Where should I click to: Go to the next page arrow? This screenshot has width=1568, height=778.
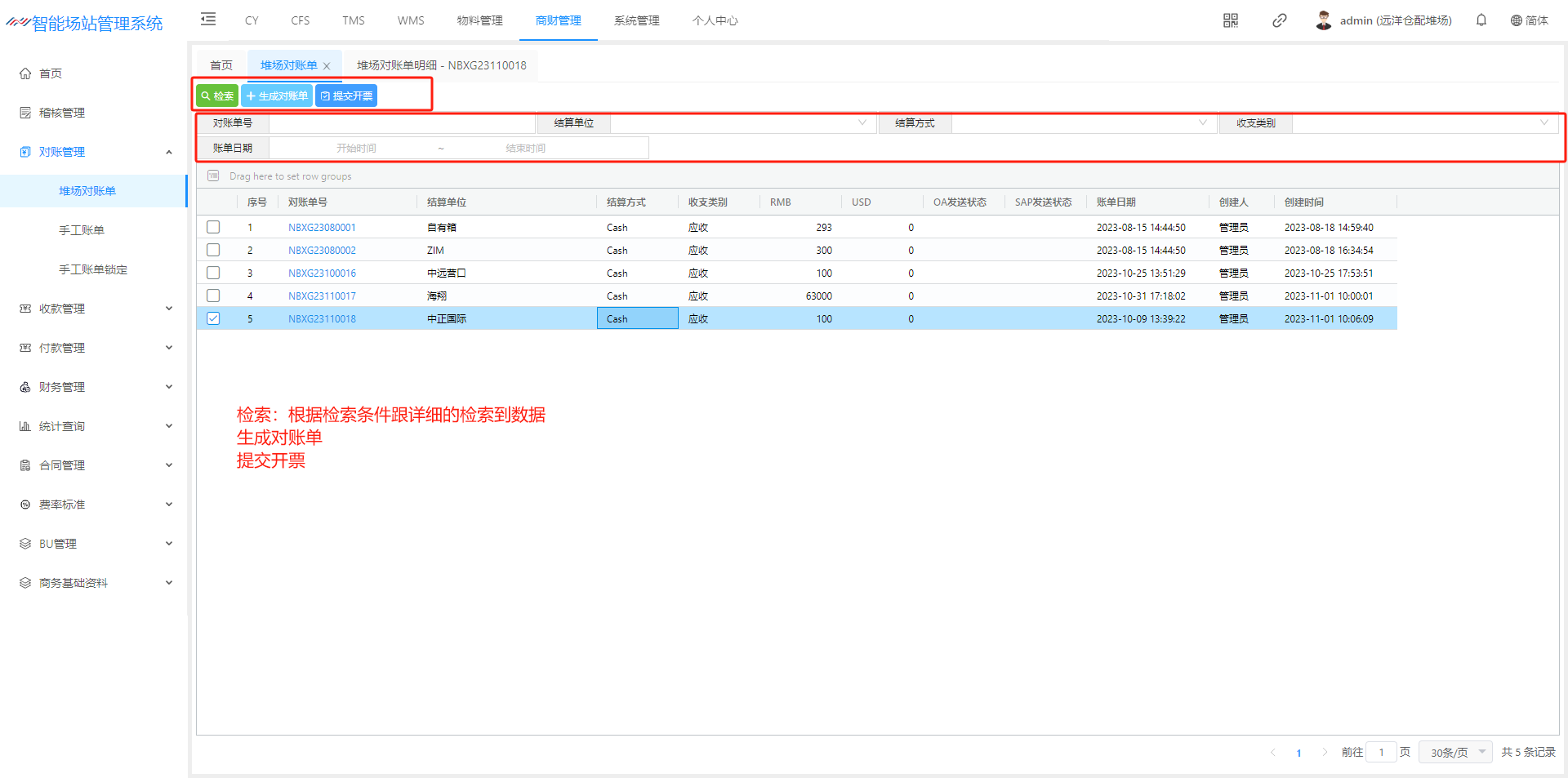(x=1324, y=752)
